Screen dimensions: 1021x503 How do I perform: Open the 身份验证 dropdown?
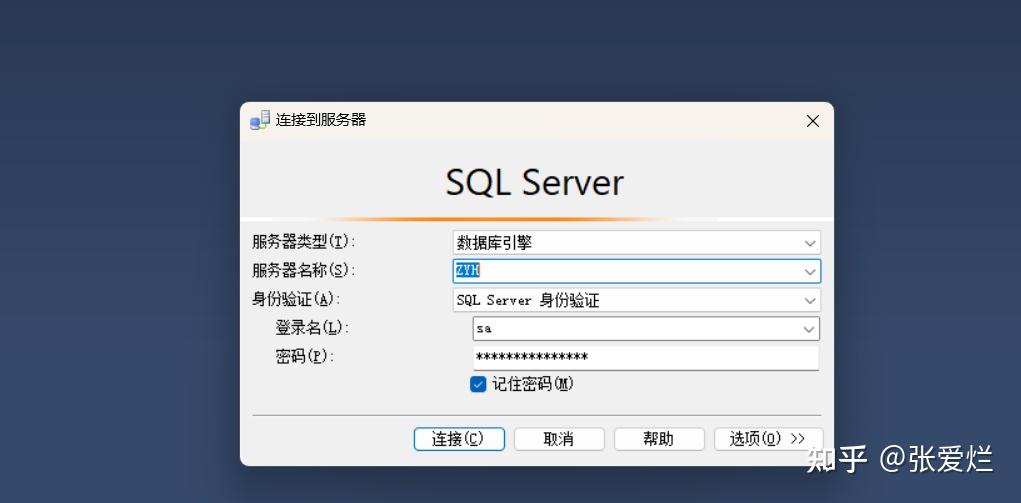pos(809,300)
